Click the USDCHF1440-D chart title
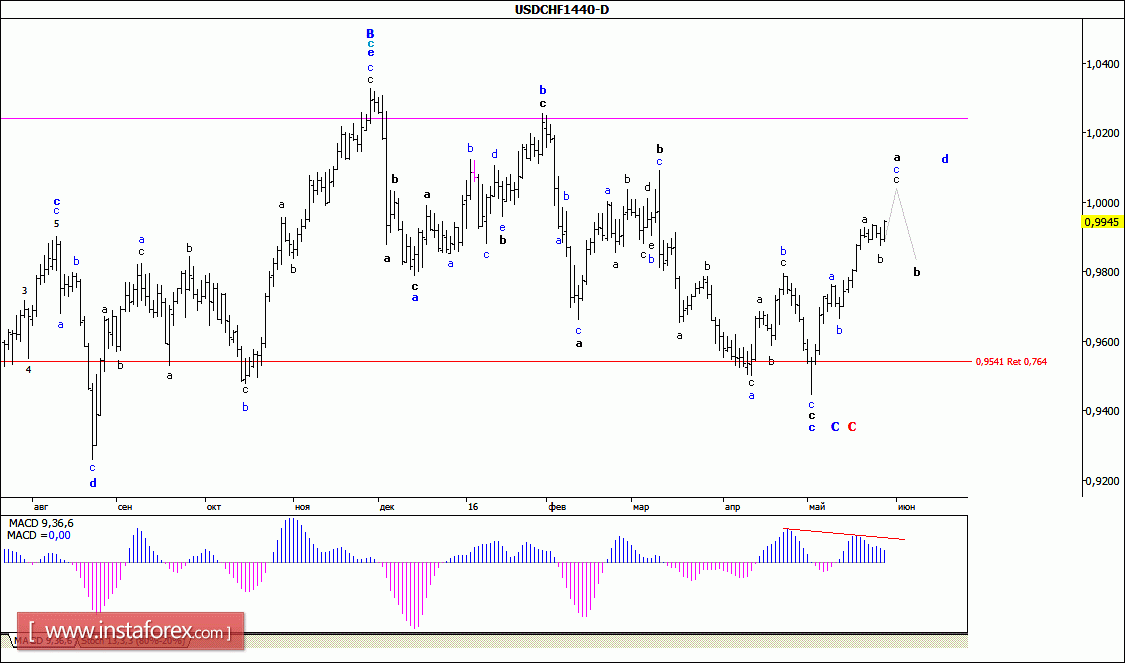This screenshot has width=1125, height=663. 562,10
